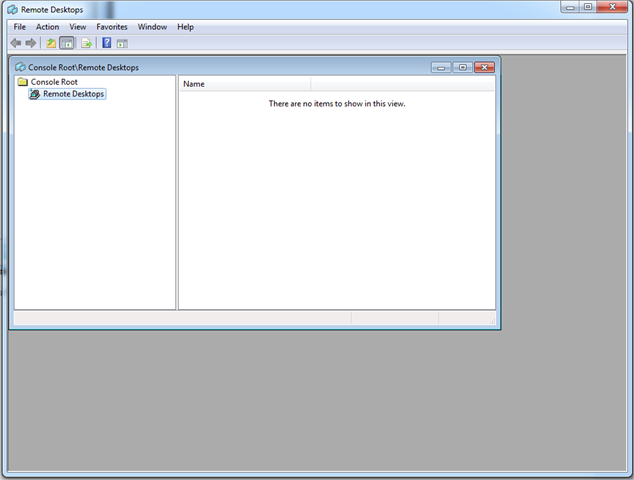Open the Window menu
Viewport: 634px width, 480px height.
tap(152, 27)
